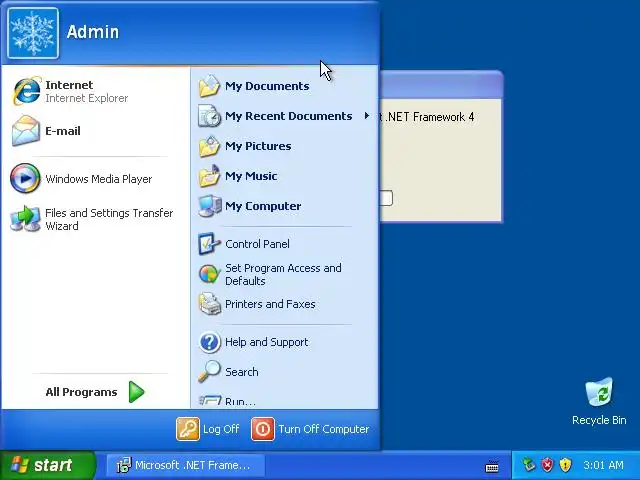The width and height of the screenshot is (640, 480).
Task: Open Files and Settings Transfer Wizard icon
Action: [x=25, y=219]
